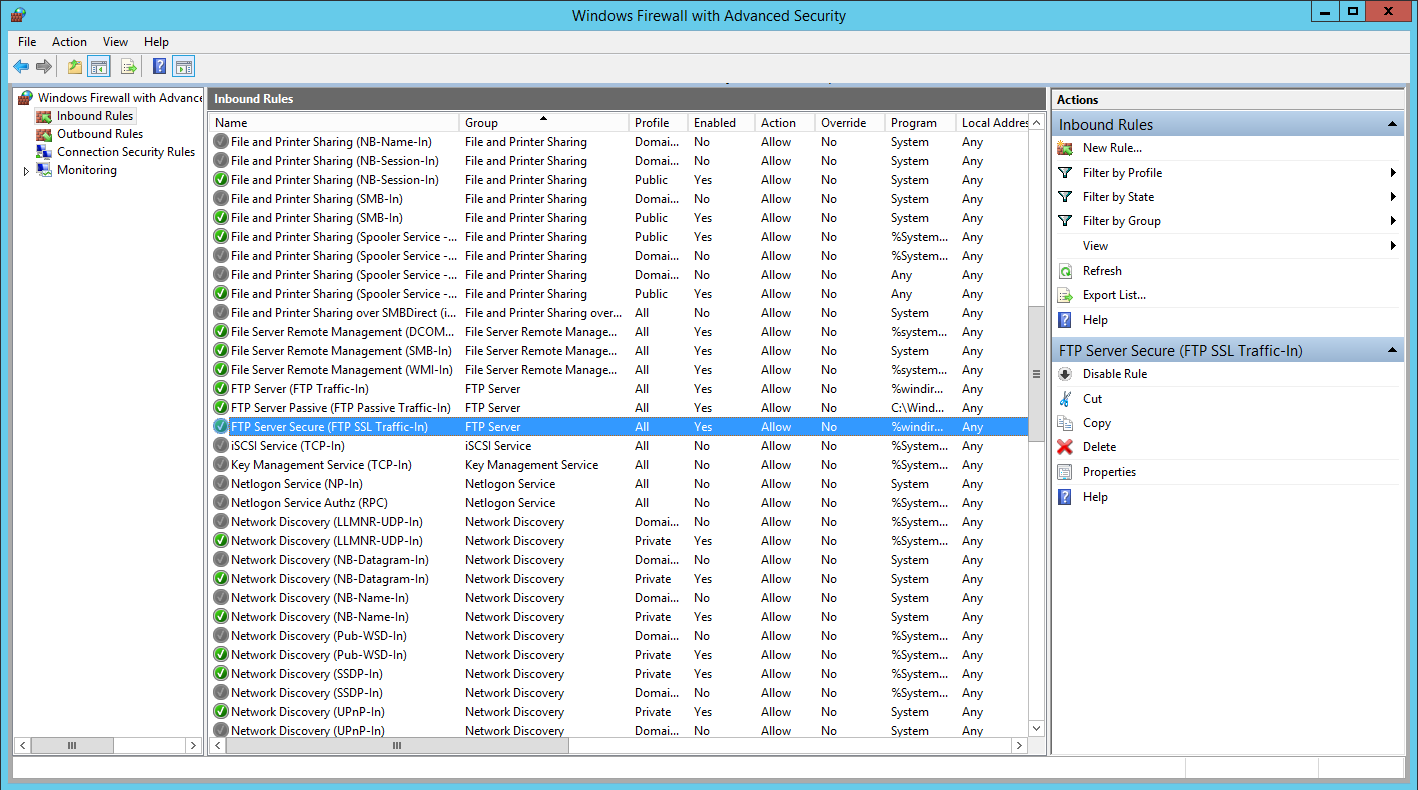The image size is (1418, 790).
Task: Collapse the Inbound Rules actions section arrow
Action: pos(1391,124)
